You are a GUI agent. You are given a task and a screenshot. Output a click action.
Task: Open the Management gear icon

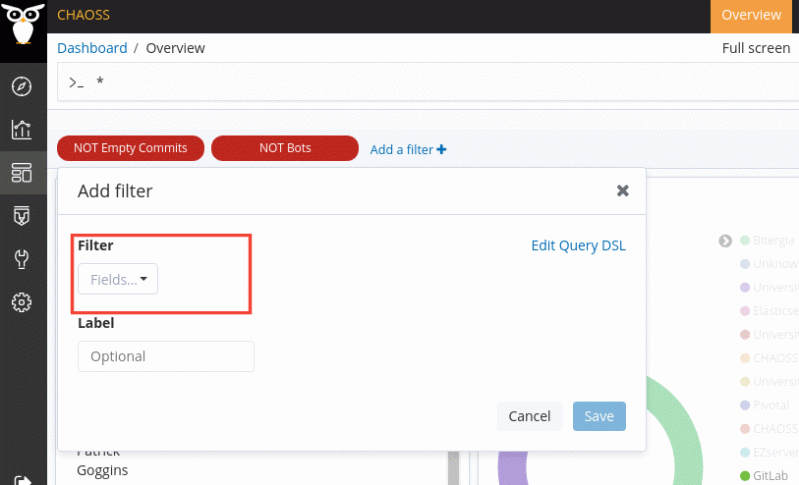(x=21, y=302)
